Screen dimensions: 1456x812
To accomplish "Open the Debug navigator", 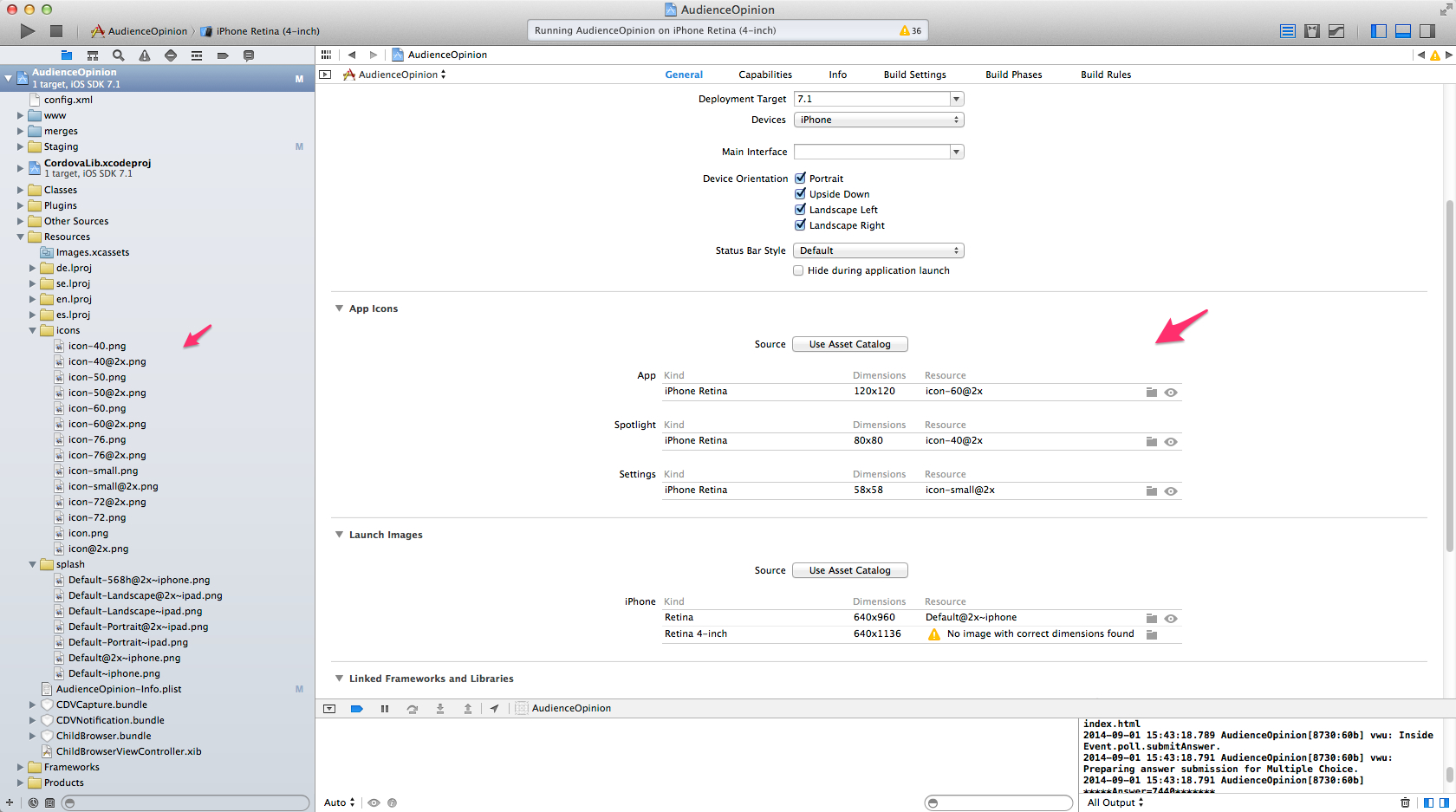I will pos(197,55).
